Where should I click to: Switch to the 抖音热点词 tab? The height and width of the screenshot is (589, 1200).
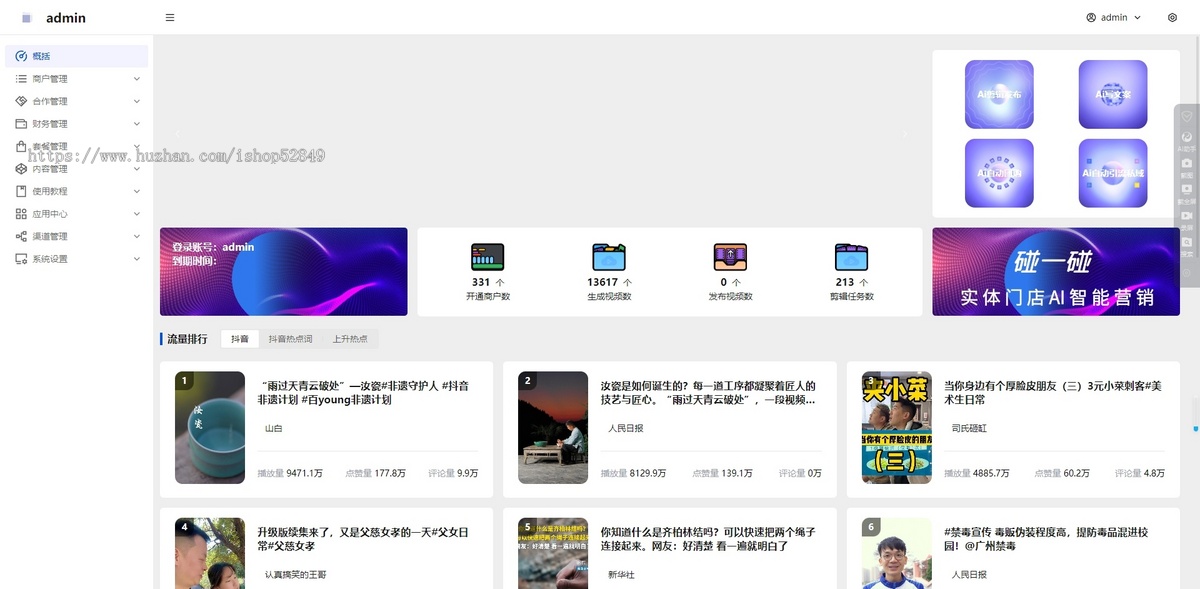(290, 339)
